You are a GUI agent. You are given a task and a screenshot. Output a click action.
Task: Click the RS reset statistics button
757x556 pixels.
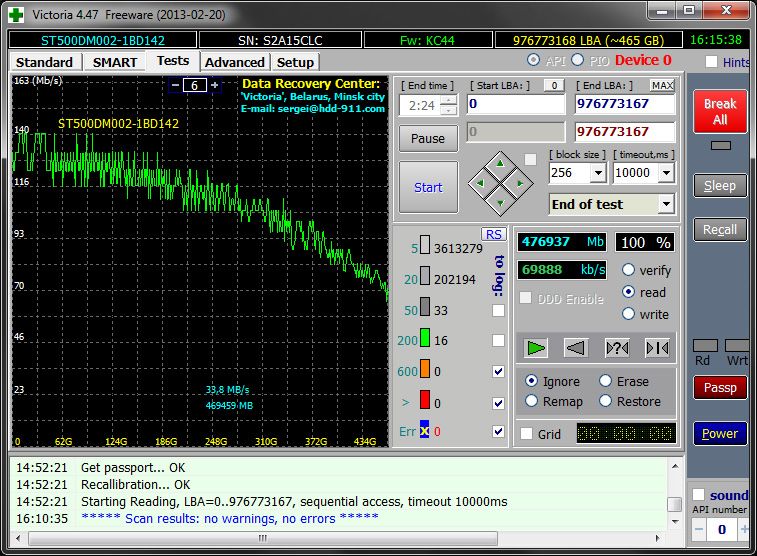pos(493,234)
